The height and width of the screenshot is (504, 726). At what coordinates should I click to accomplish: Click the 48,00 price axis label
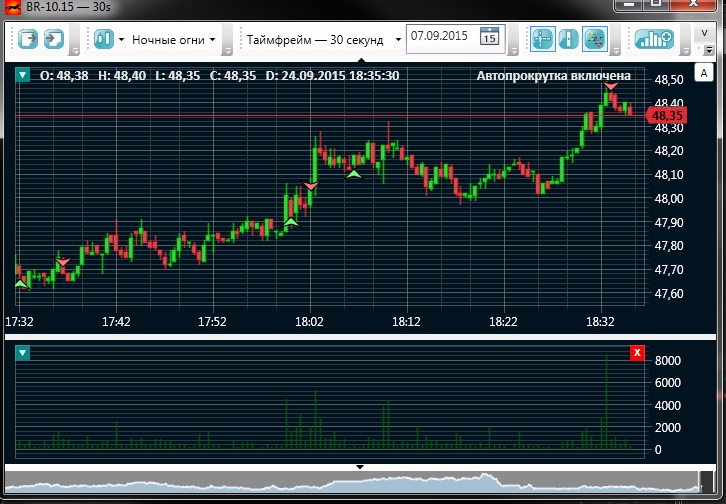[669, 199]
